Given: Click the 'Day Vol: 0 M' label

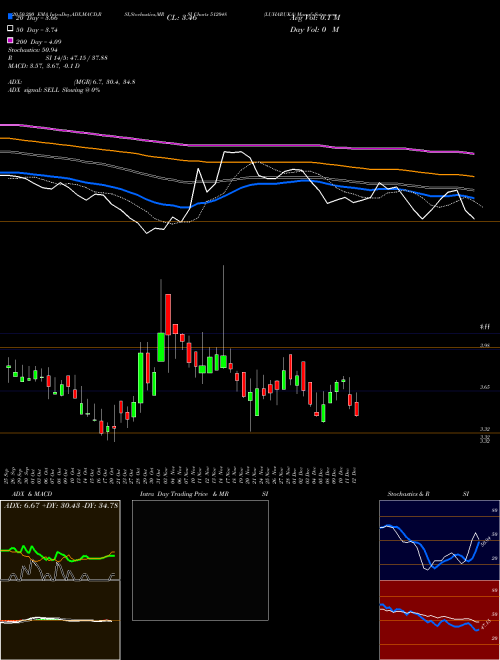Looking at the screenshot, I should (315, 29).
